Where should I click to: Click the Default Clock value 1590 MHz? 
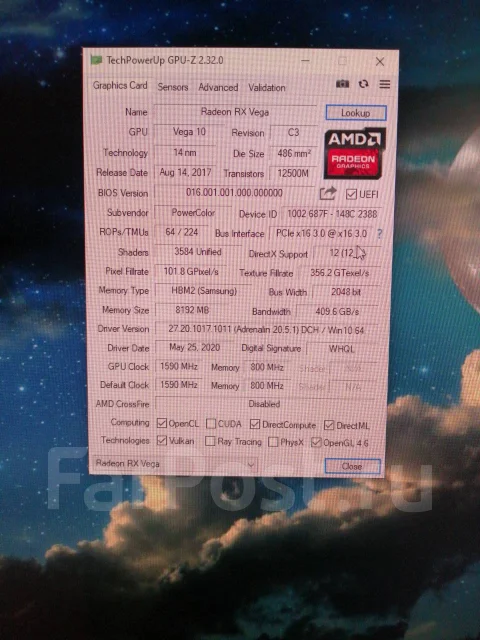coord(179,385)
